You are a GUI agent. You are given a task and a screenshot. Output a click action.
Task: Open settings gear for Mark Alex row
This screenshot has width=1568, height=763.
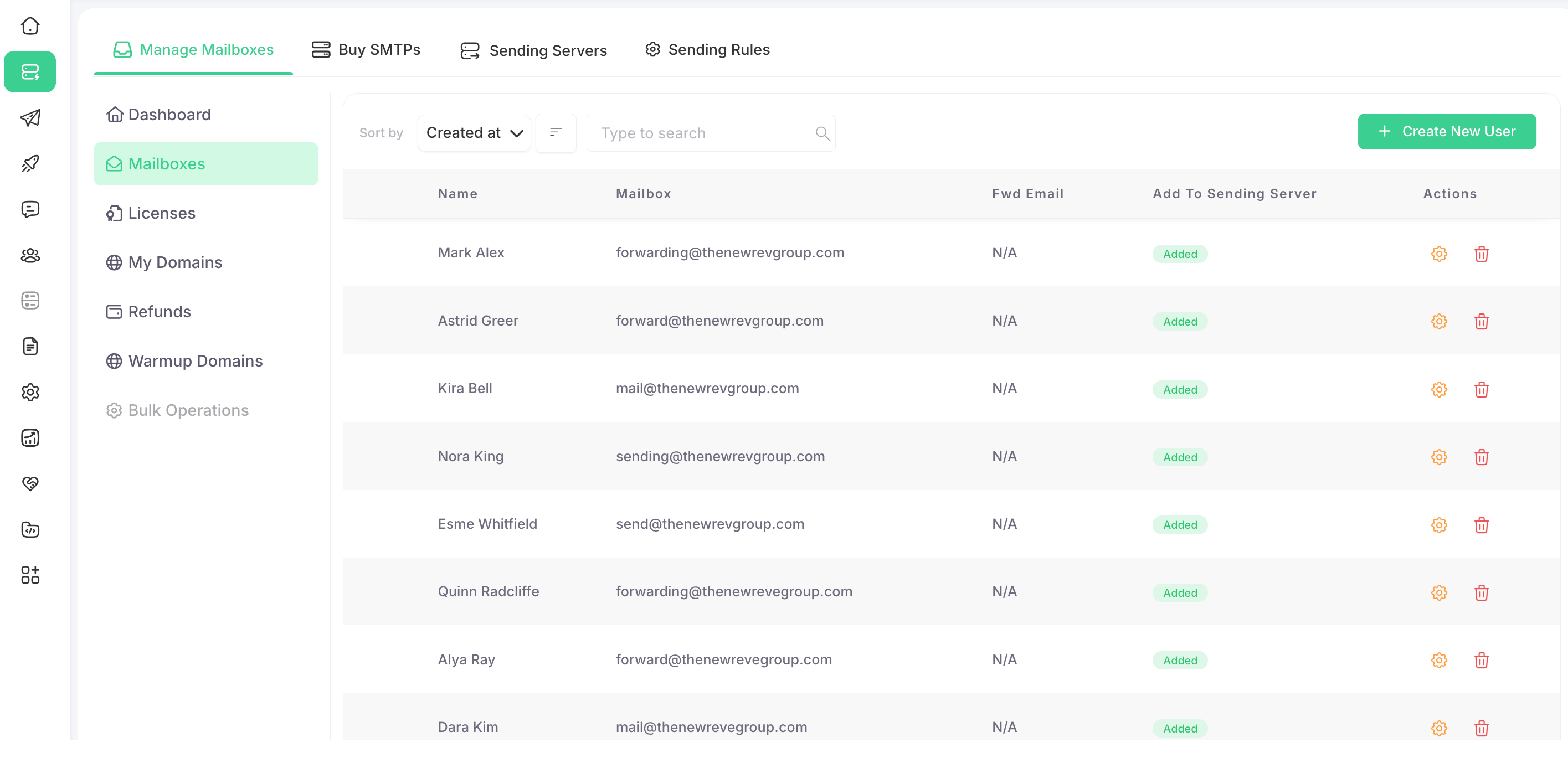tap(1439, 254)
